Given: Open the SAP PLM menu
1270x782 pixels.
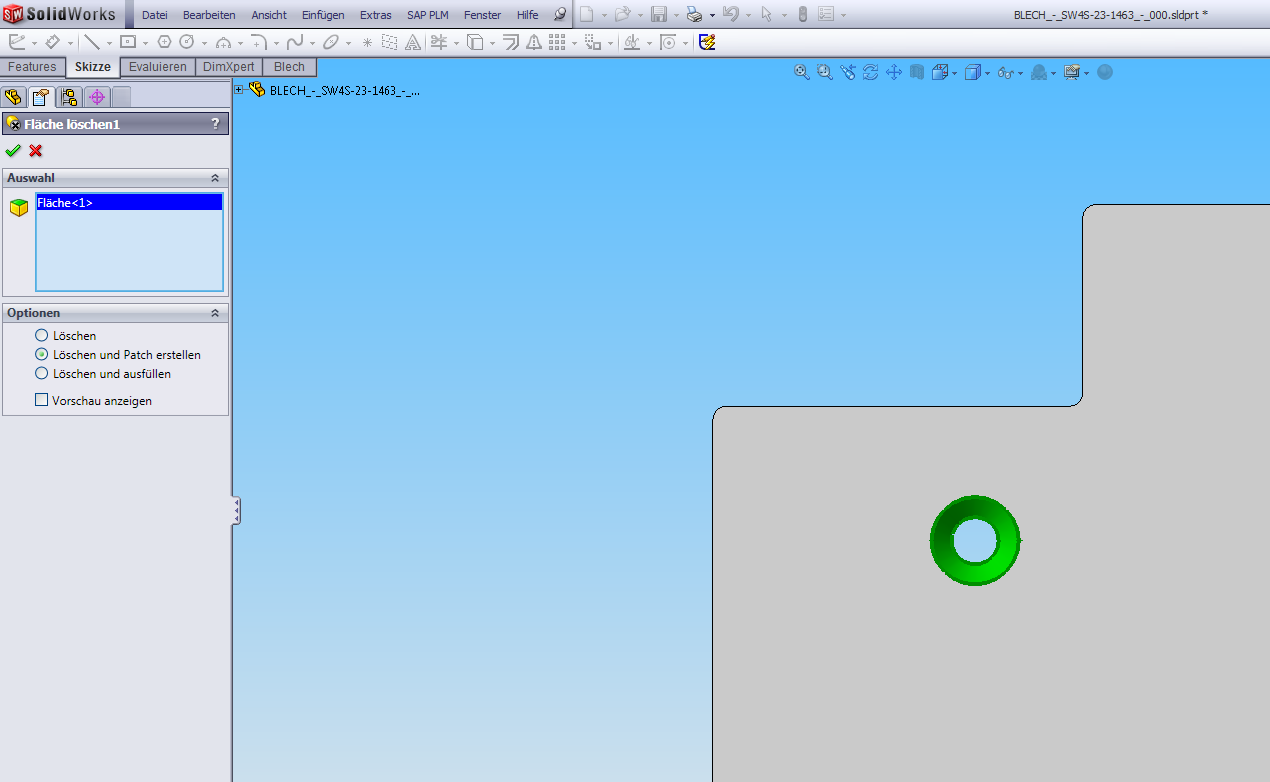Looking at the screenshot, I should [x=428, y=15].
